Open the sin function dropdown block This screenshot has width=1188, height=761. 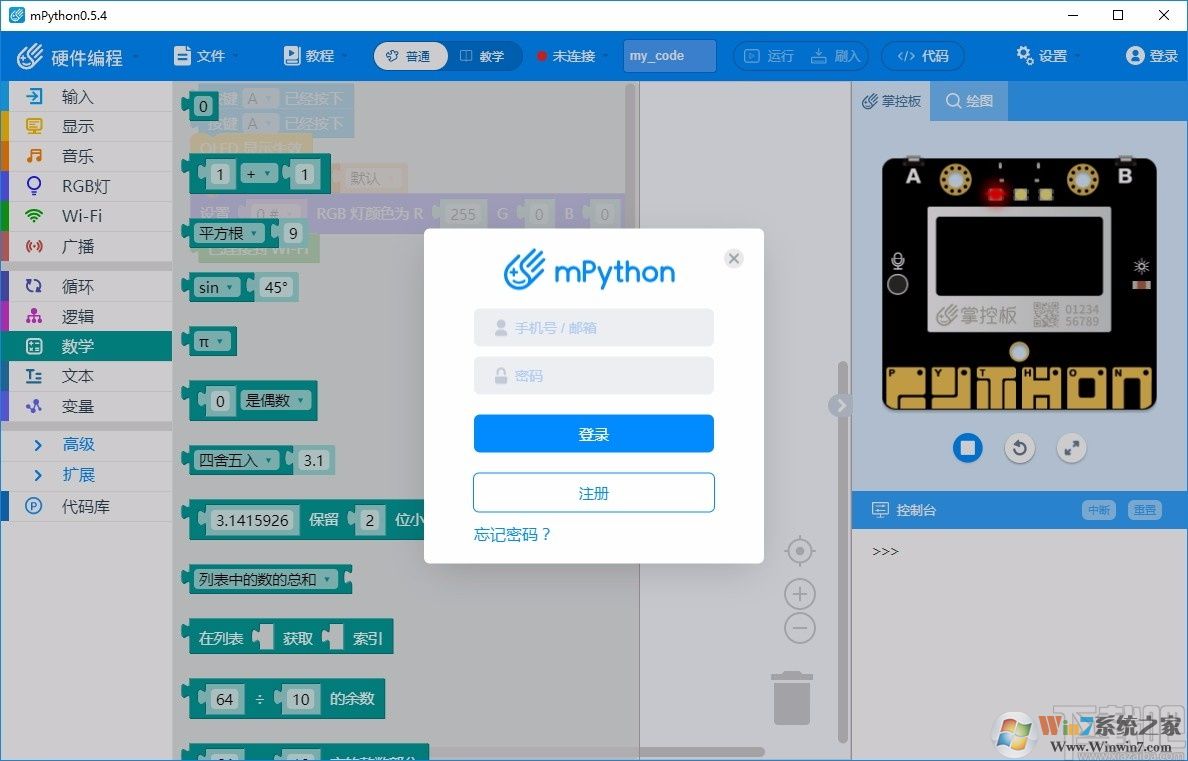(218, 287)
